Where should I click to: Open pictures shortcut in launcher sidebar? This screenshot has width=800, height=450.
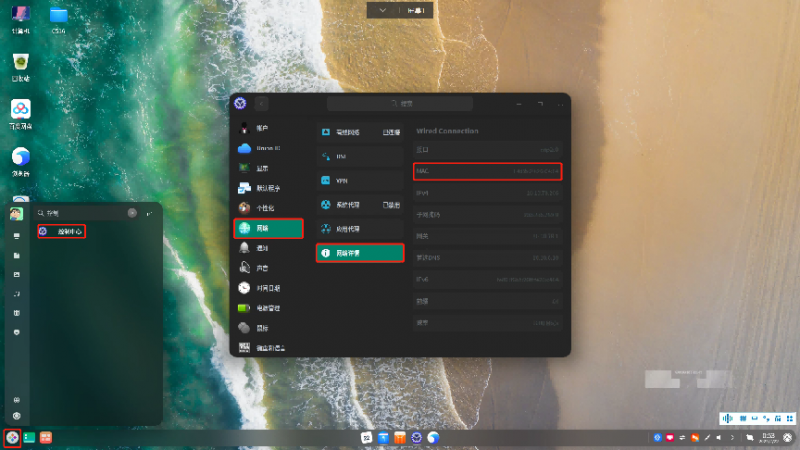click(x=17, y=274)
